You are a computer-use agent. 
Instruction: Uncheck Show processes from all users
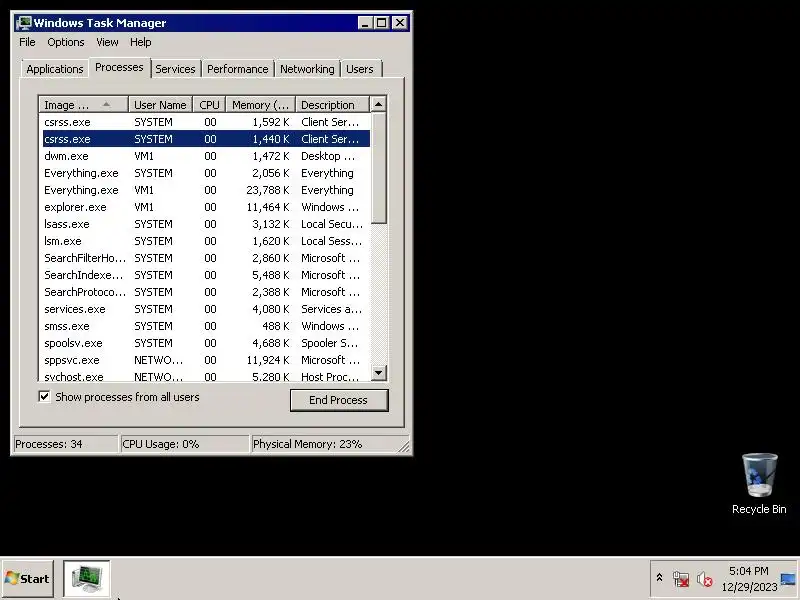pyautogui.click(x=44, y=397)
